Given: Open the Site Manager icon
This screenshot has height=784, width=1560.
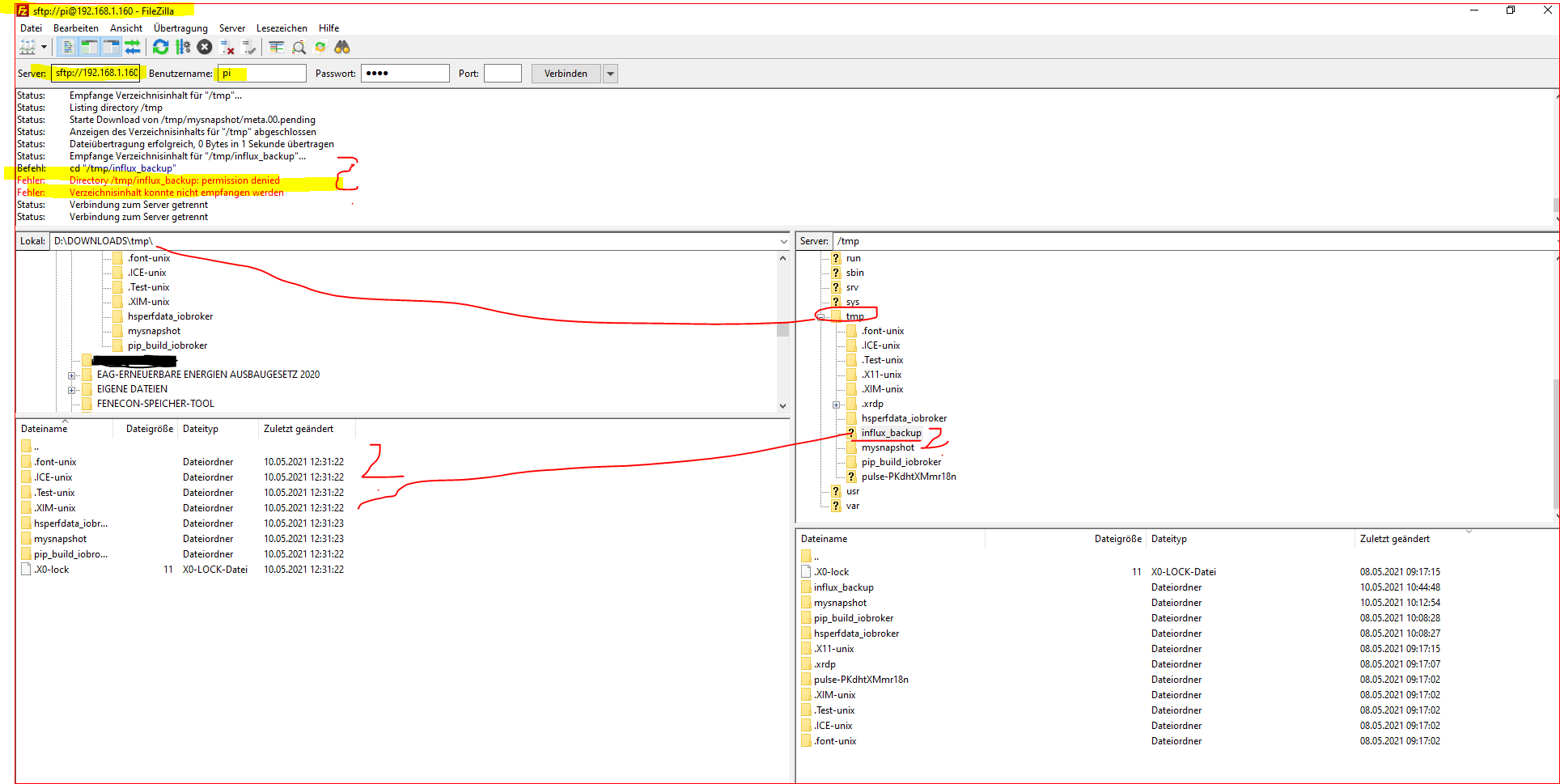Looking at the screenshot, I should click(28, 48).
